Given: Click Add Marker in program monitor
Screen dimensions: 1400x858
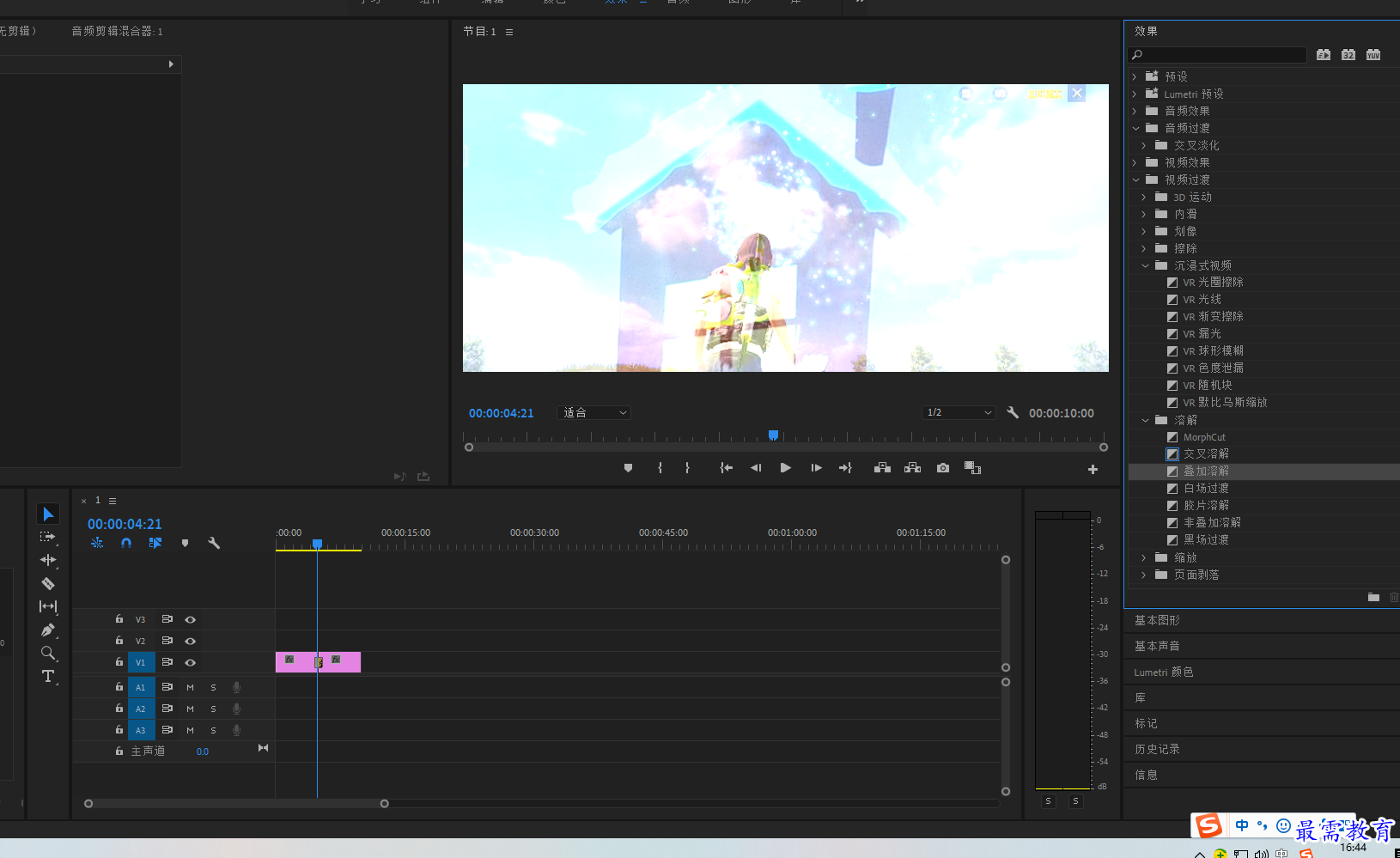Looking at the screenshot, I should tap(628, 468).
